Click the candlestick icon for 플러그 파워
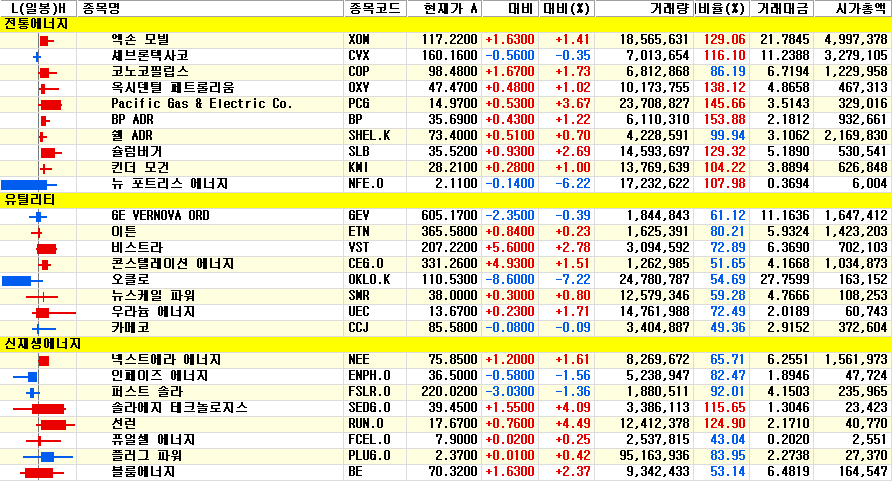Image resolution: width=892 pixels, height=481 pixels. (x=47, y=457)
